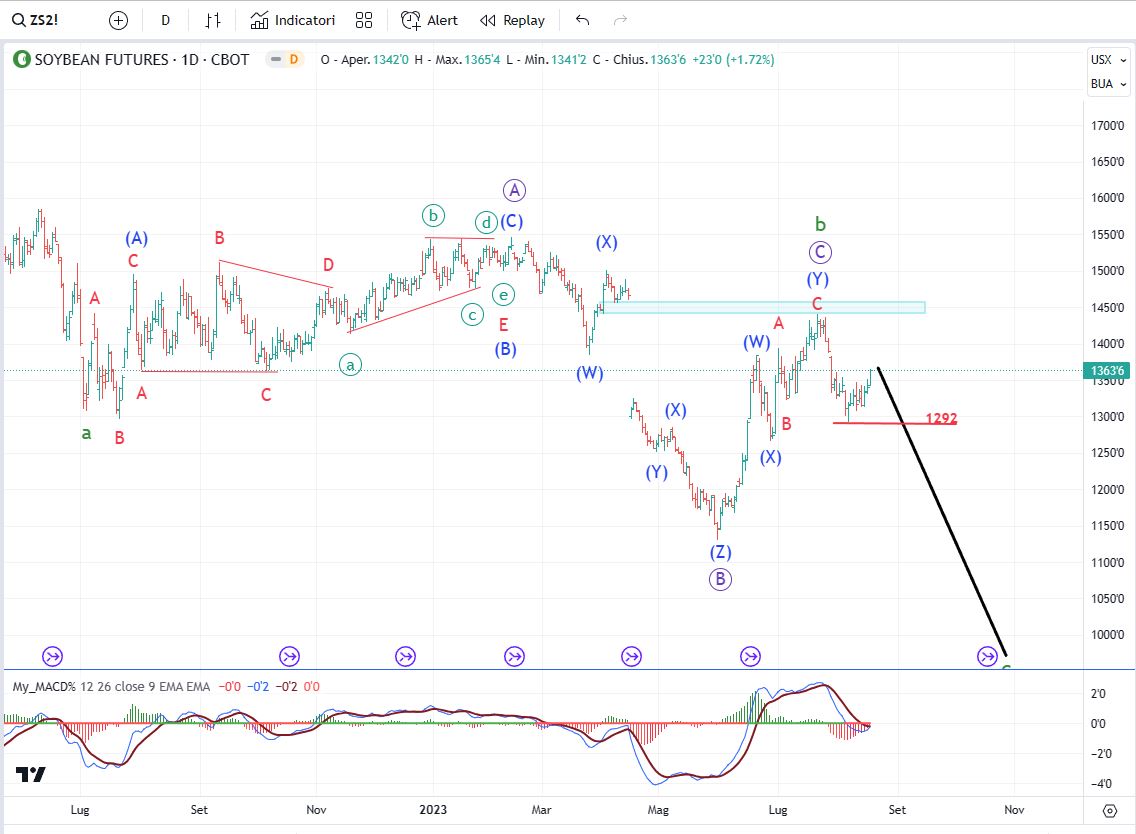Open the Indicatori menu

(x=293, y=20)
